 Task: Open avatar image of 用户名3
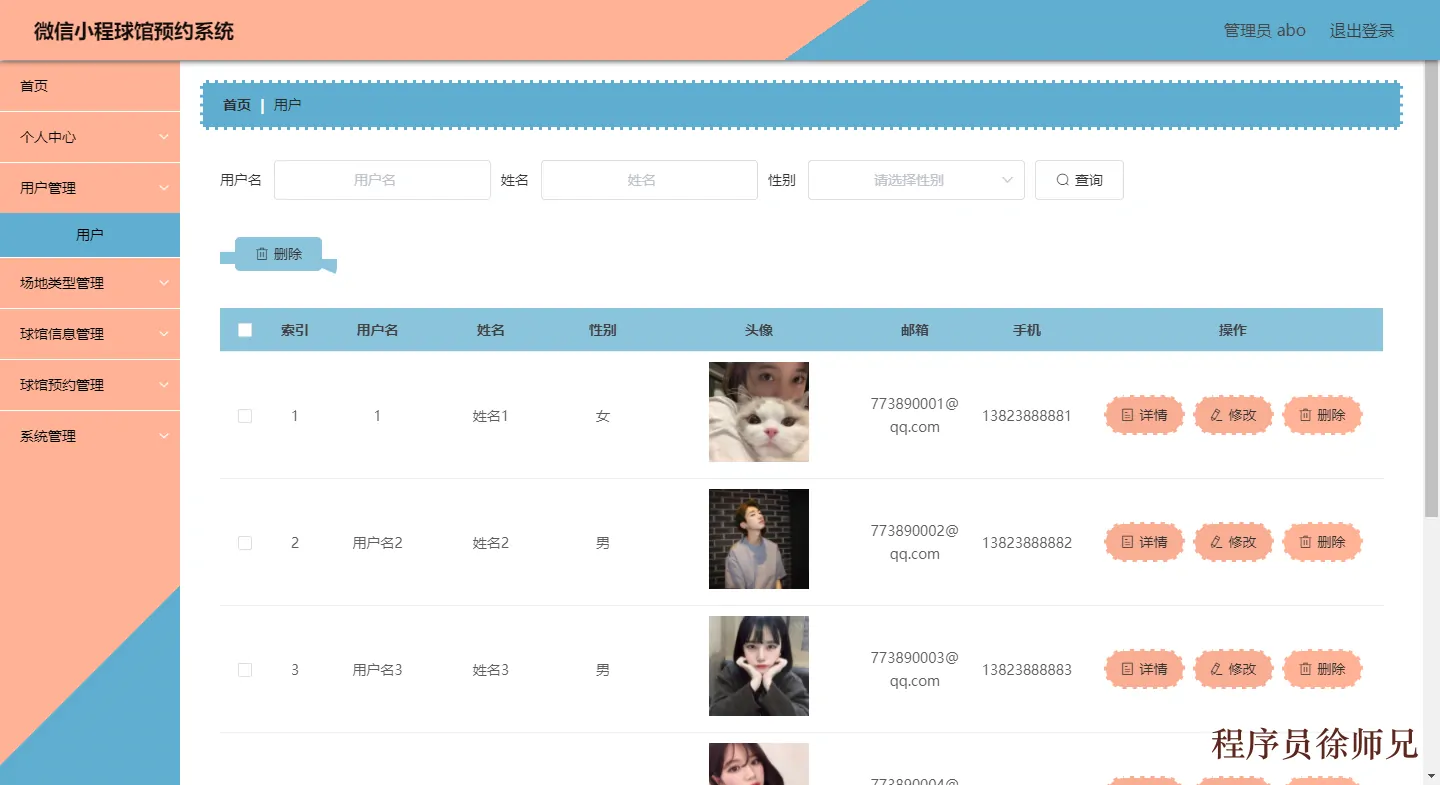[x=759, y=666]
